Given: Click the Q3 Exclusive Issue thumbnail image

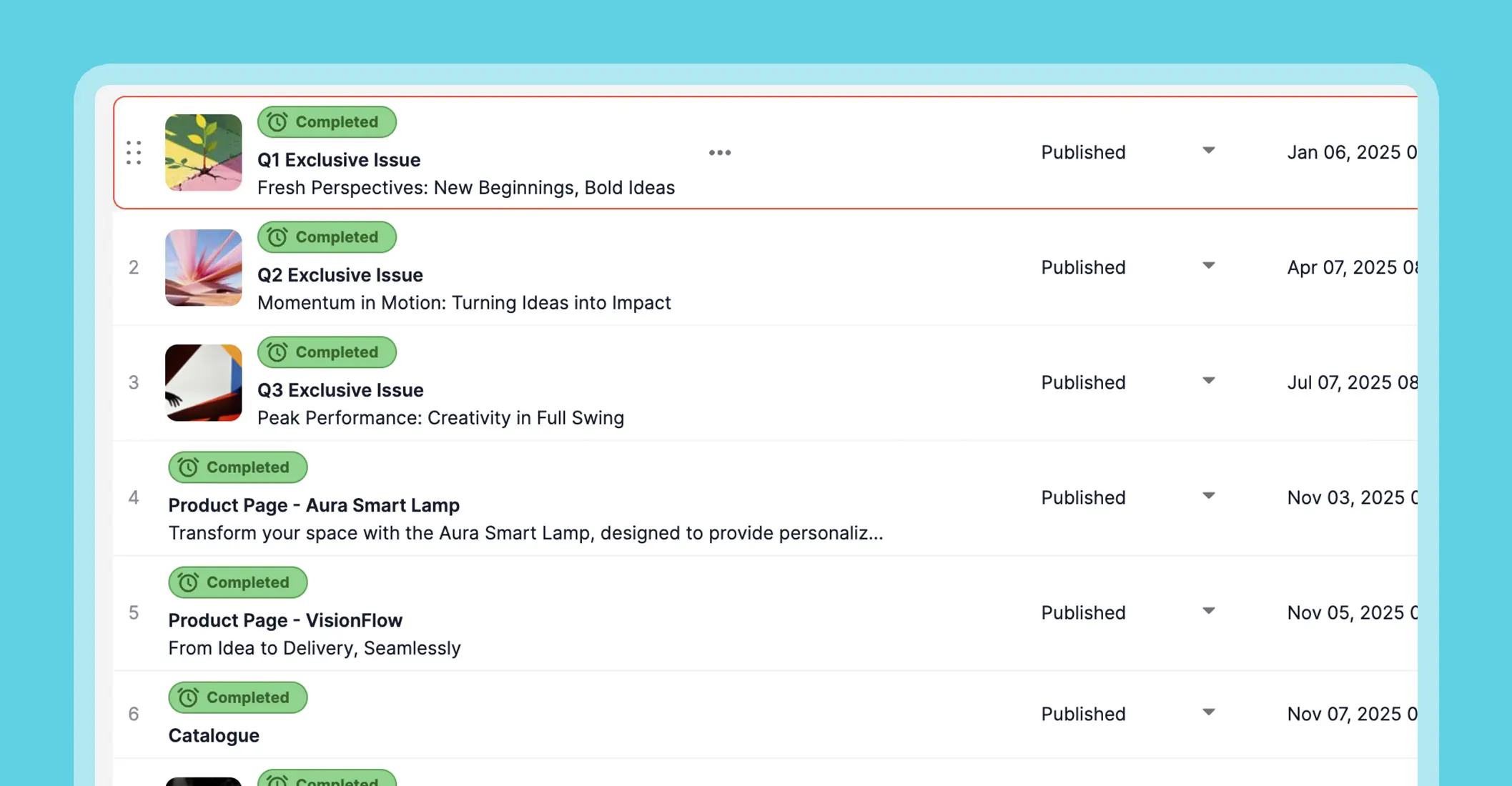Looking at the screenshot, I should pyautogui.click(x=203, y=383).
